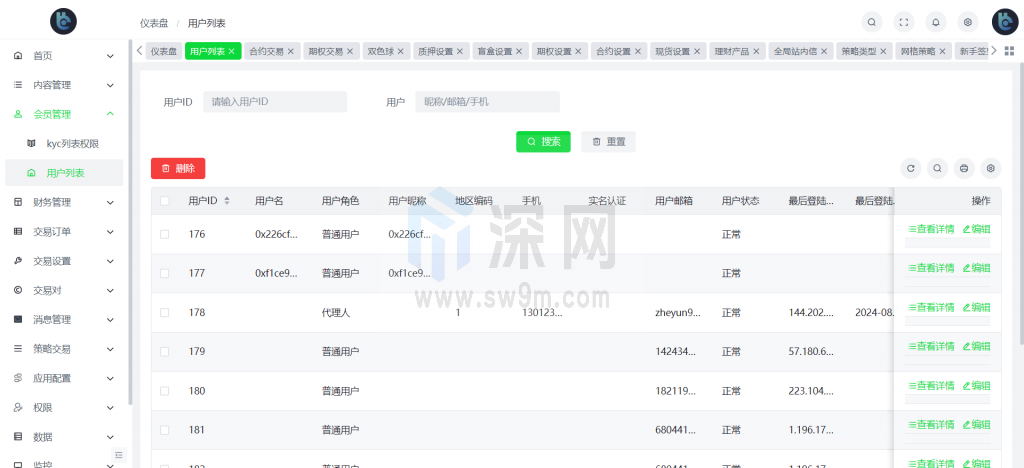Check the select-all checkbox in table header
This screenshot has width=1024, height=468.
(165, 201)
